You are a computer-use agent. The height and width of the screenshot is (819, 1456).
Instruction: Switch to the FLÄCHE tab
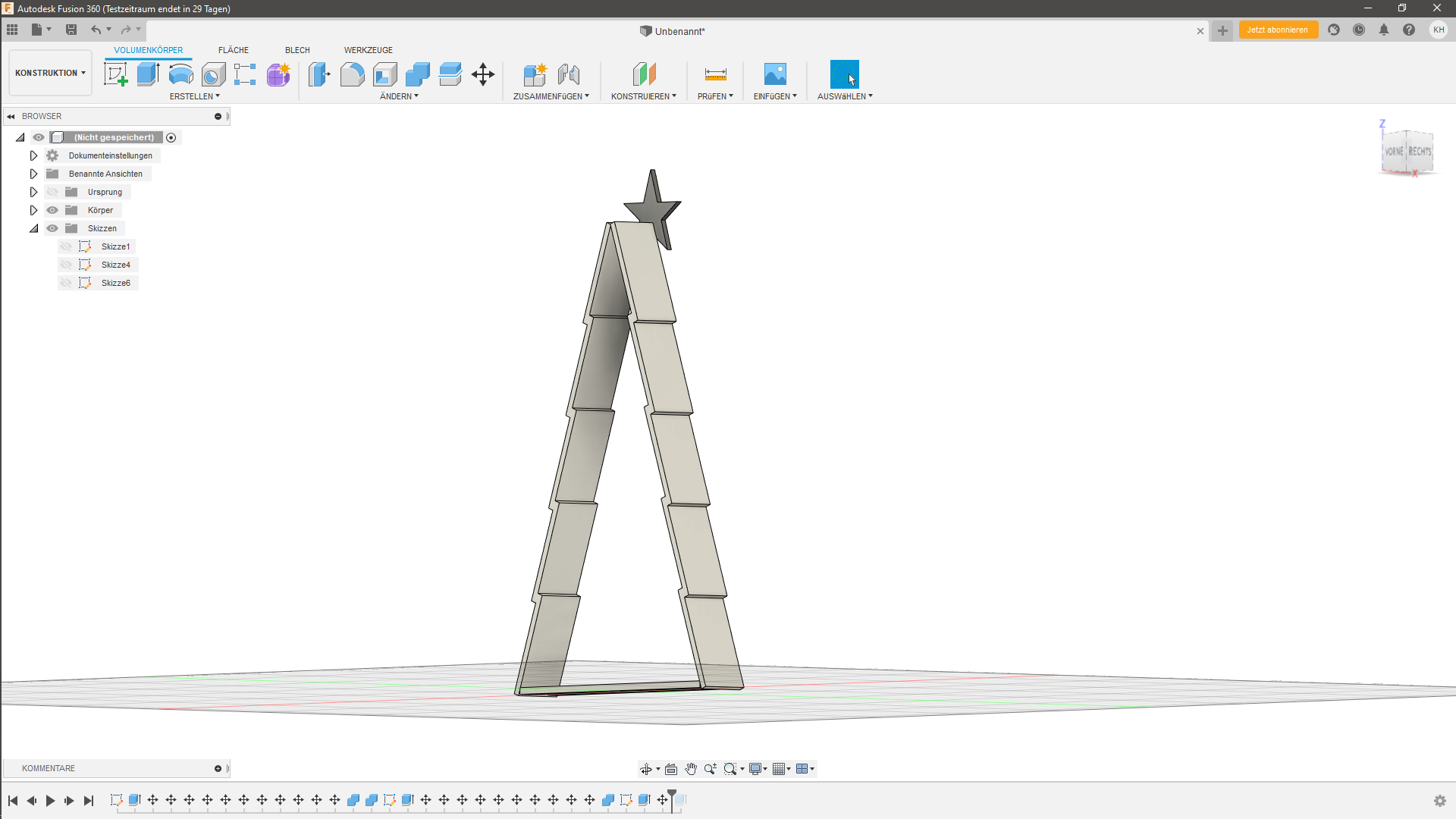[x=233, y=50]
